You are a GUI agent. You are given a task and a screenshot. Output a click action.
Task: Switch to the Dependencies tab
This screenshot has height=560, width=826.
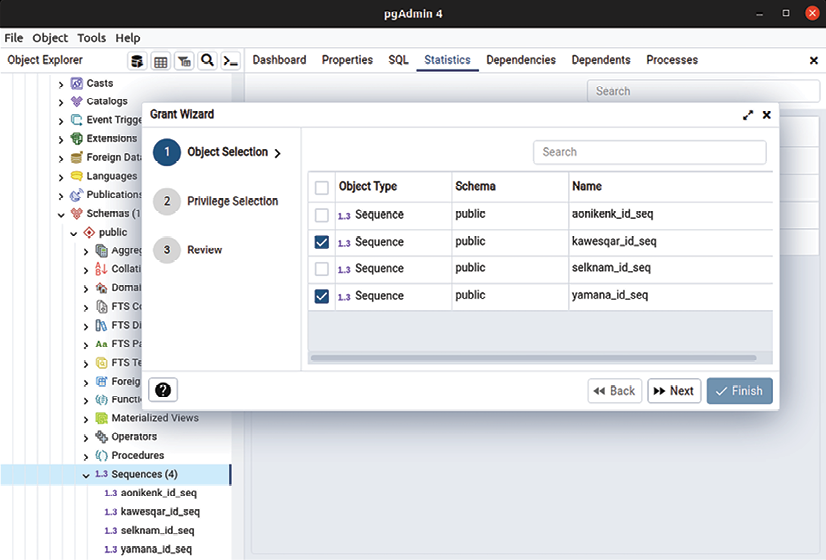point(521,60)
